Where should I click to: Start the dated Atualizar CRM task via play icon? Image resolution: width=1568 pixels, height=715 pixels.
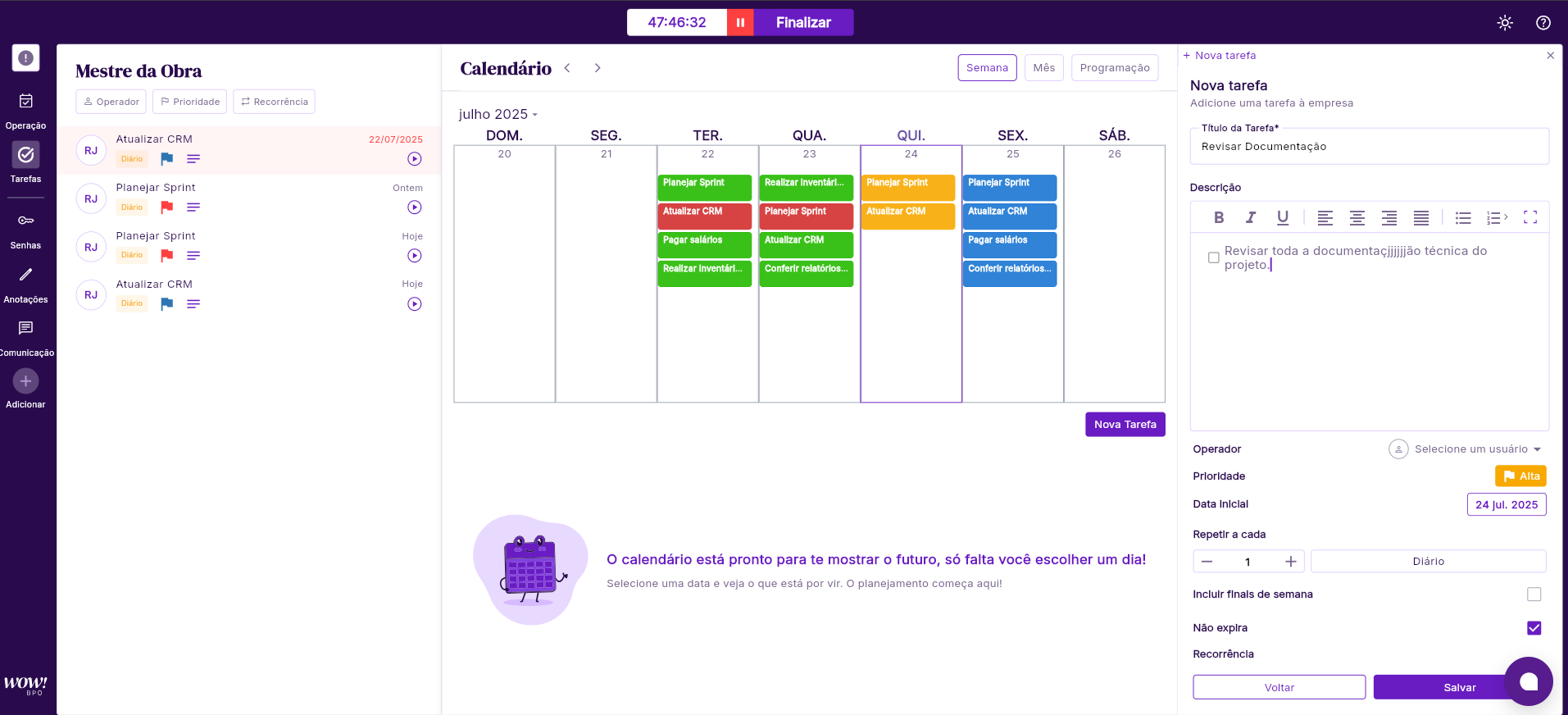tap(415, 159)
